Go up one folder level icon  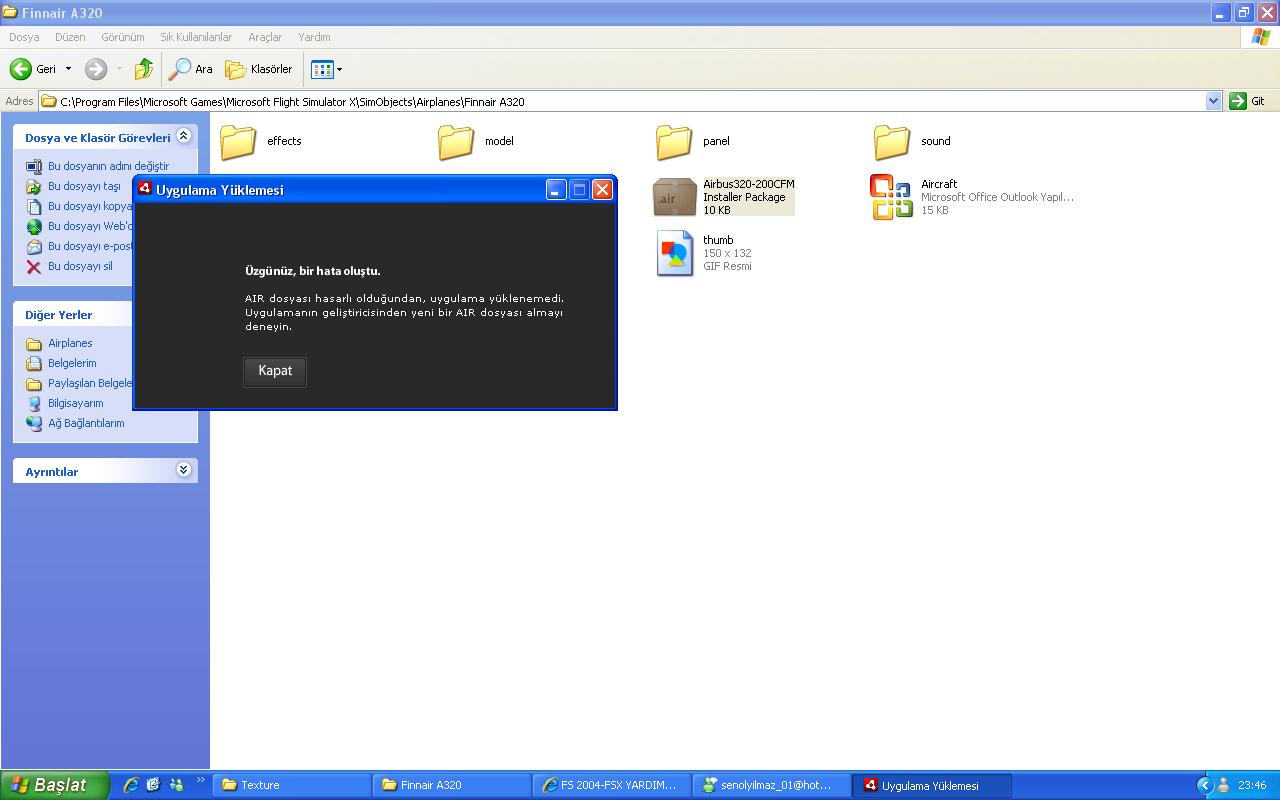point(144,69)
